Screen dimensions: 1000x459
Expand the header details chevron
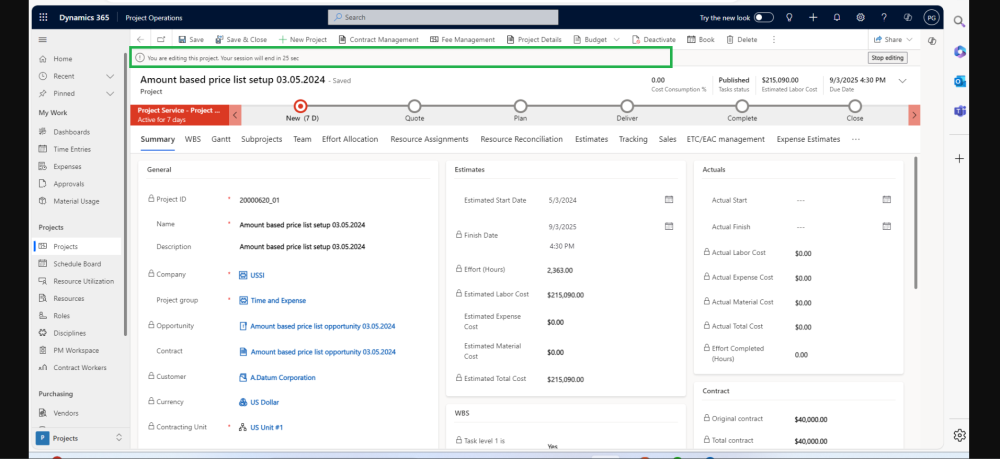pos(902,81)
